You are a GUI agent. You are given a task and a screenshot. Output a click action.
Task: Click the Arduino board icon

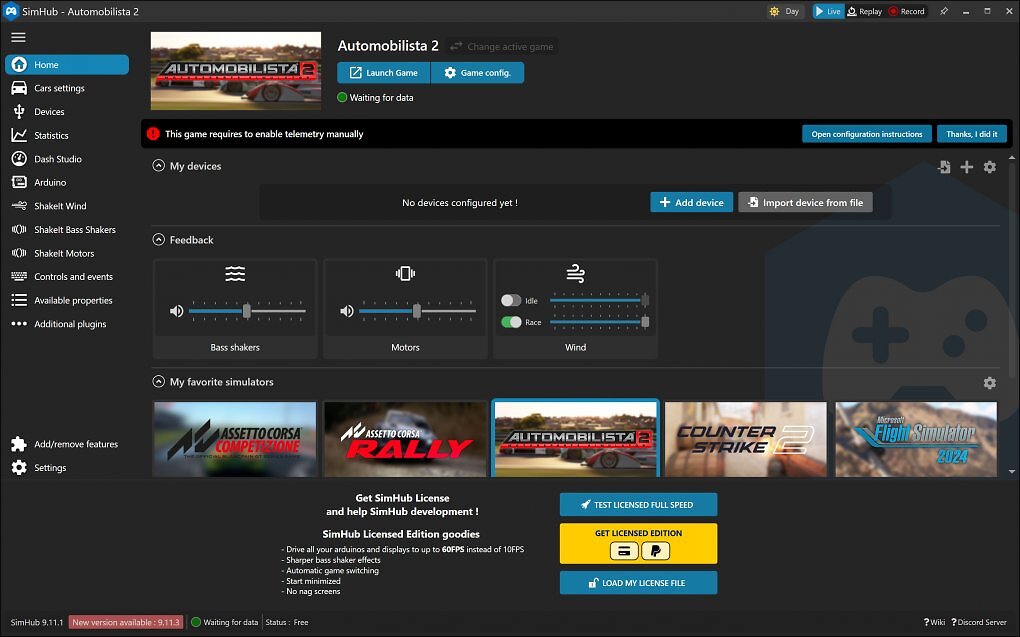pyautogui.click(x=20, y=182)
